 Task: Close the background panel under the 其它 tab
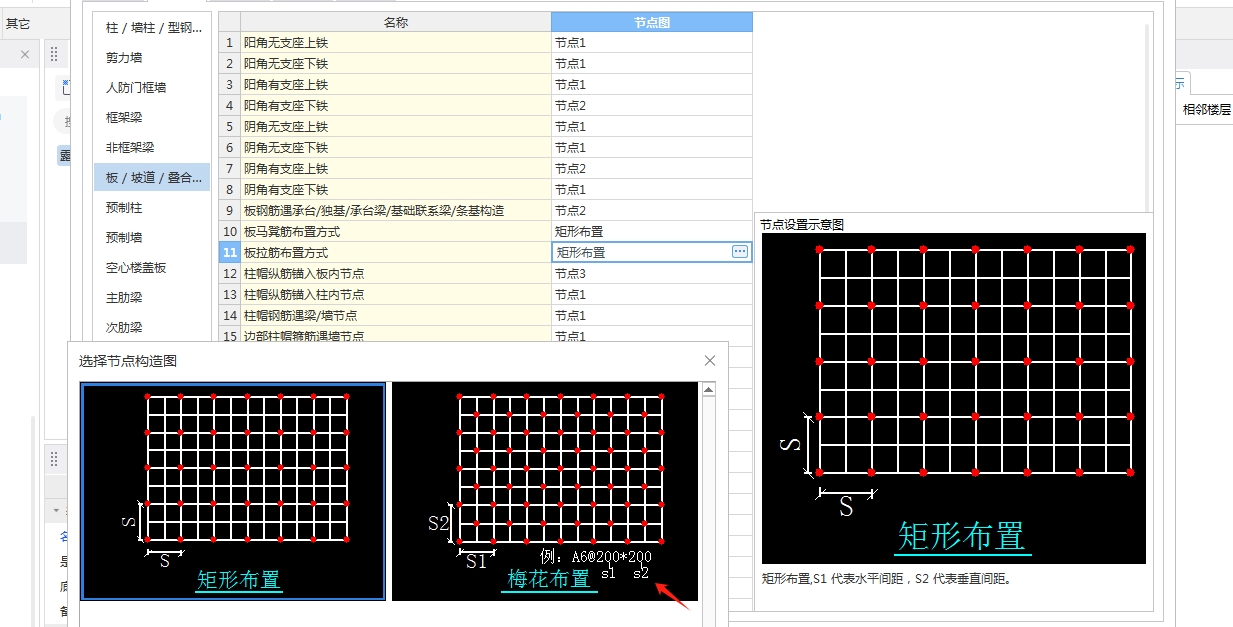(25, 55)
